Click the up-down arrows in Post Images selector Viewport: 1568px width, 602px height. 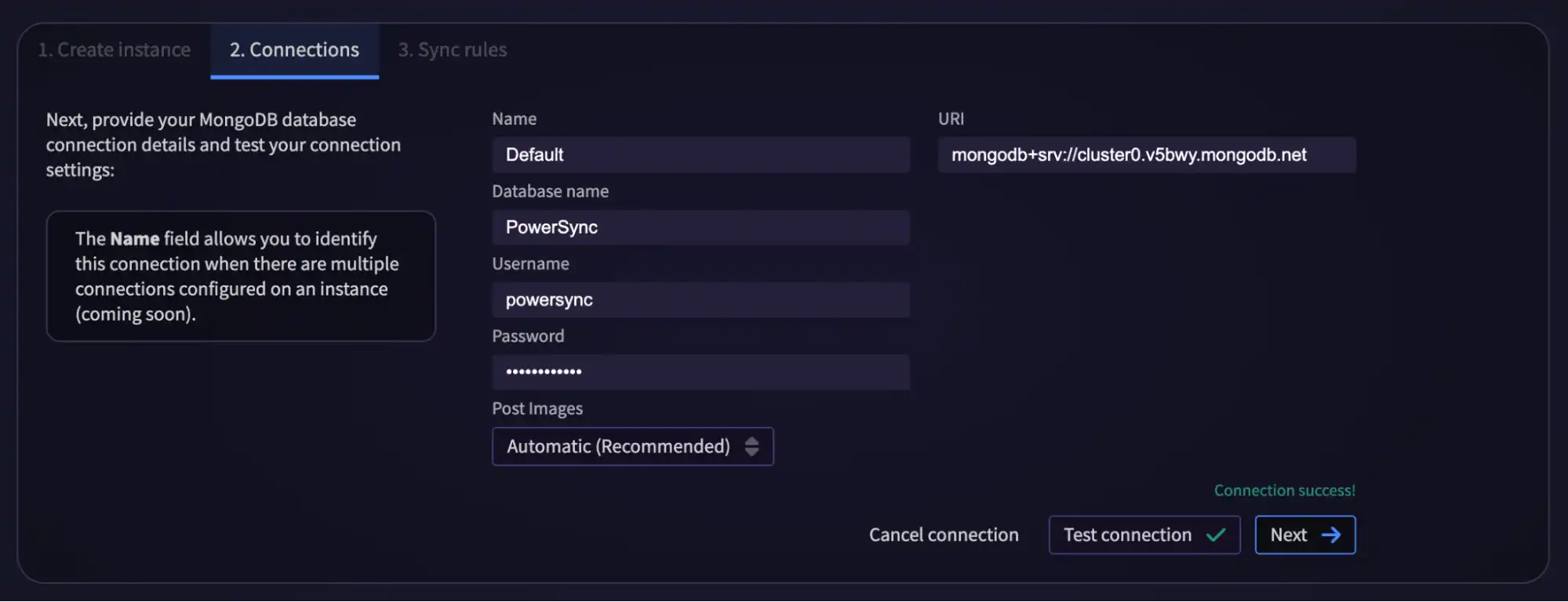[x=752, y=446]
